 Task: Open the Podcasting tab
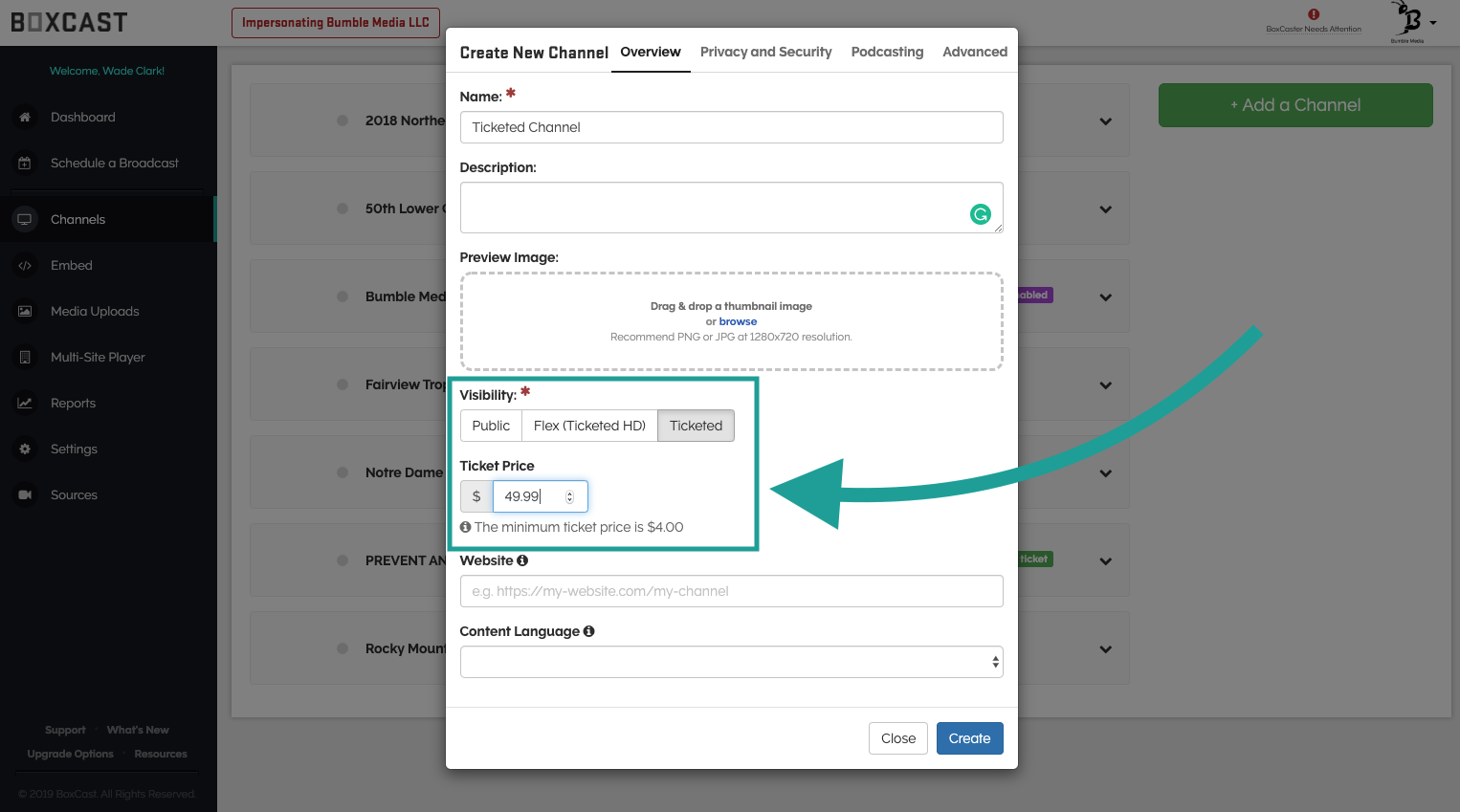(887, 52)
